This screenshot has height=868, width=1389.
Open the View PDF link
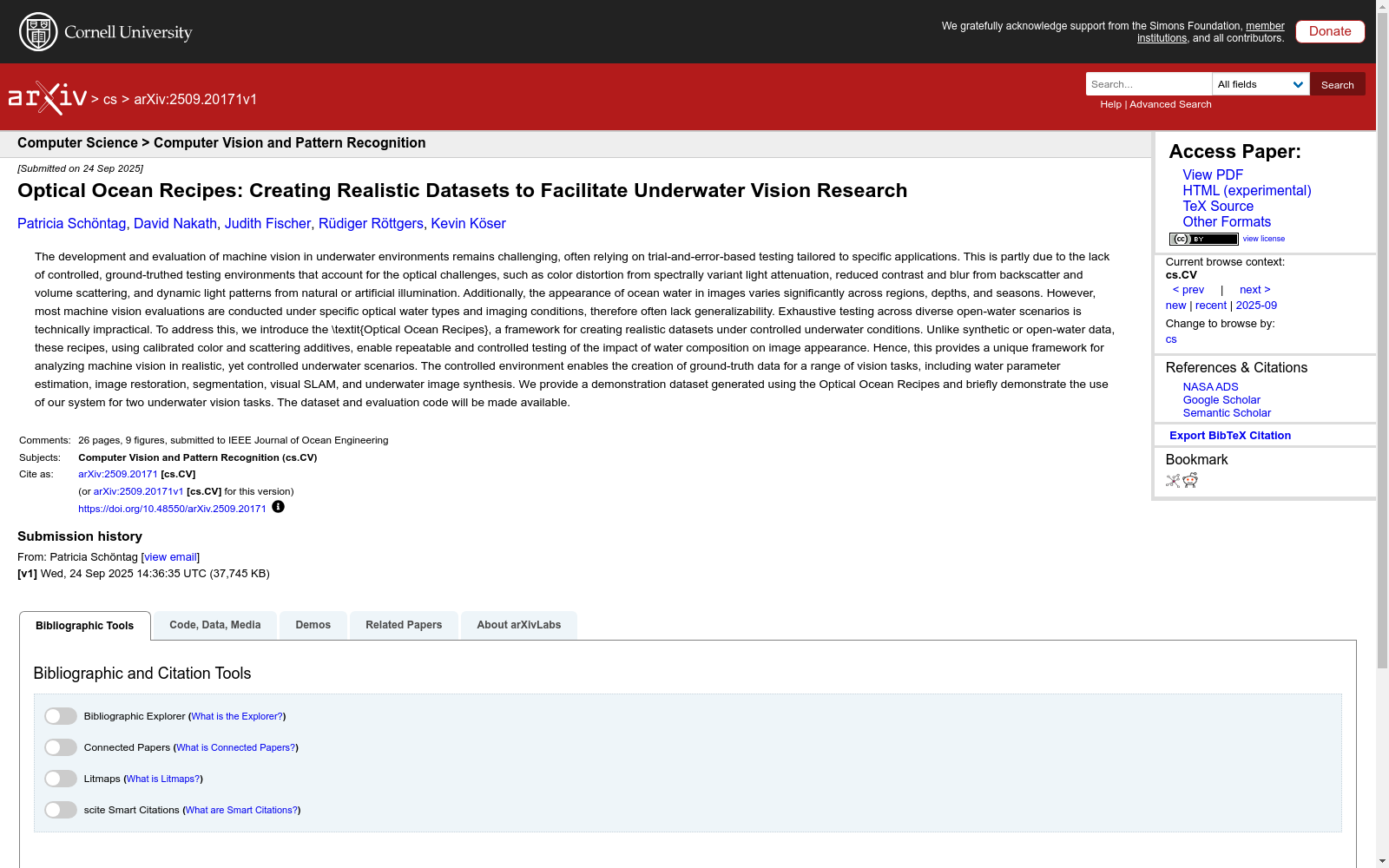[1213, 175]
